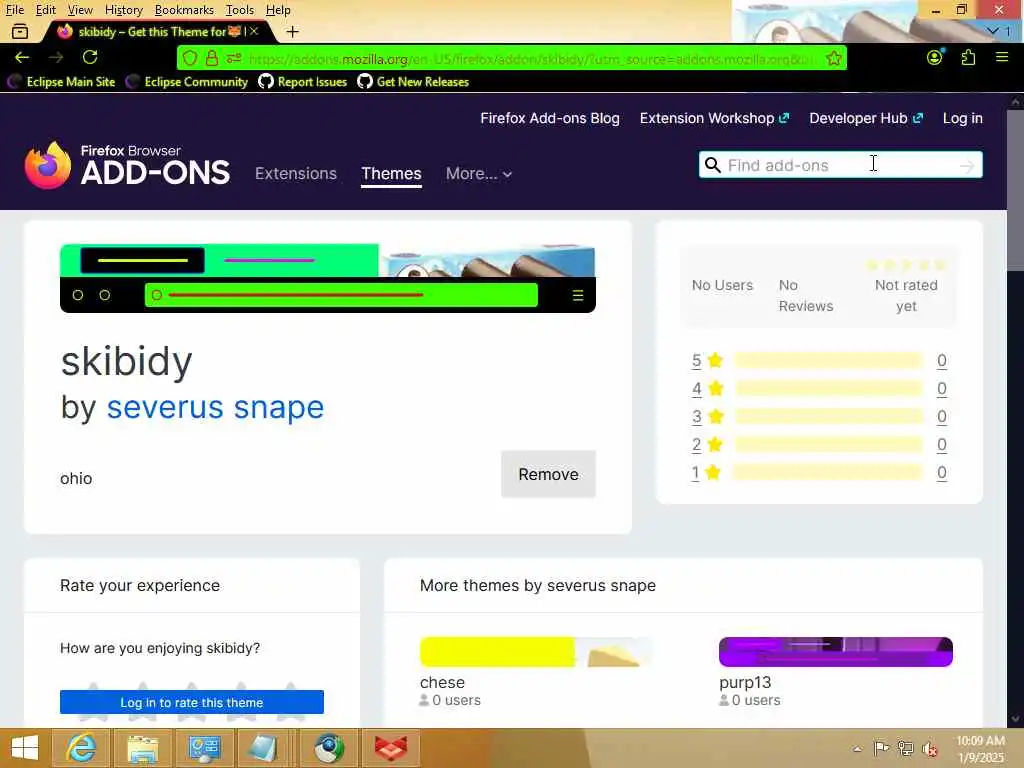Focus the Find add-ons search field
The width and height of the screenshot is (1024, 768).
[839, 165]
